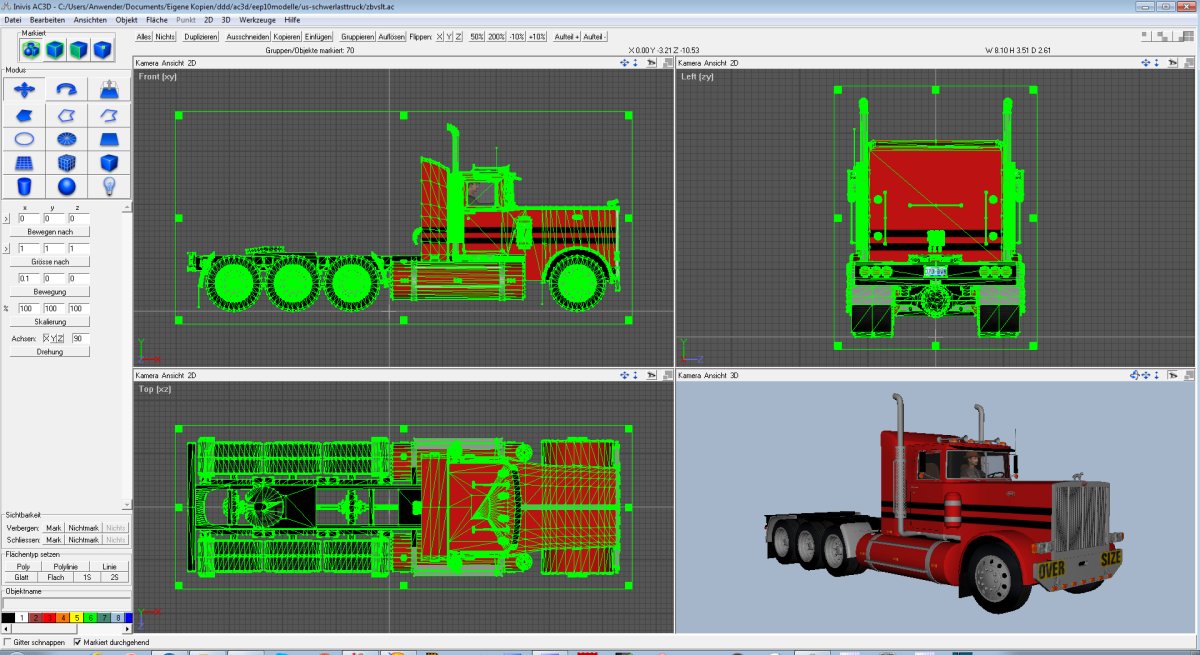The image size is (1200, 655).
Task: Add a light with the bulb icon
Action: [x=109, y=187]
